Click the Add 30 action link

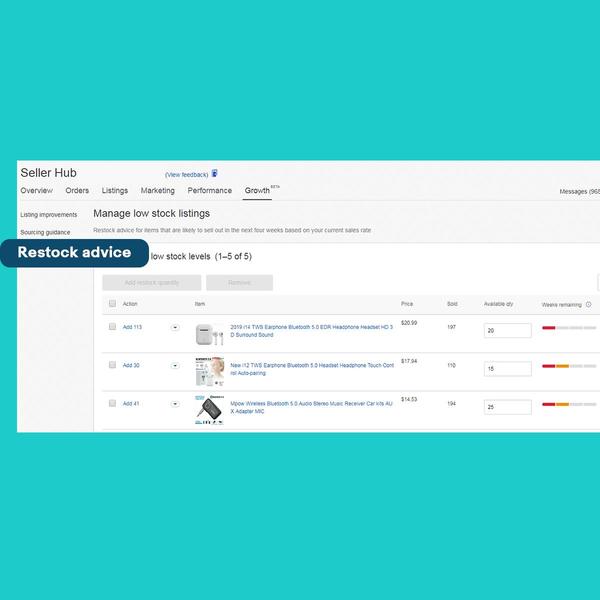pos(131,365)
